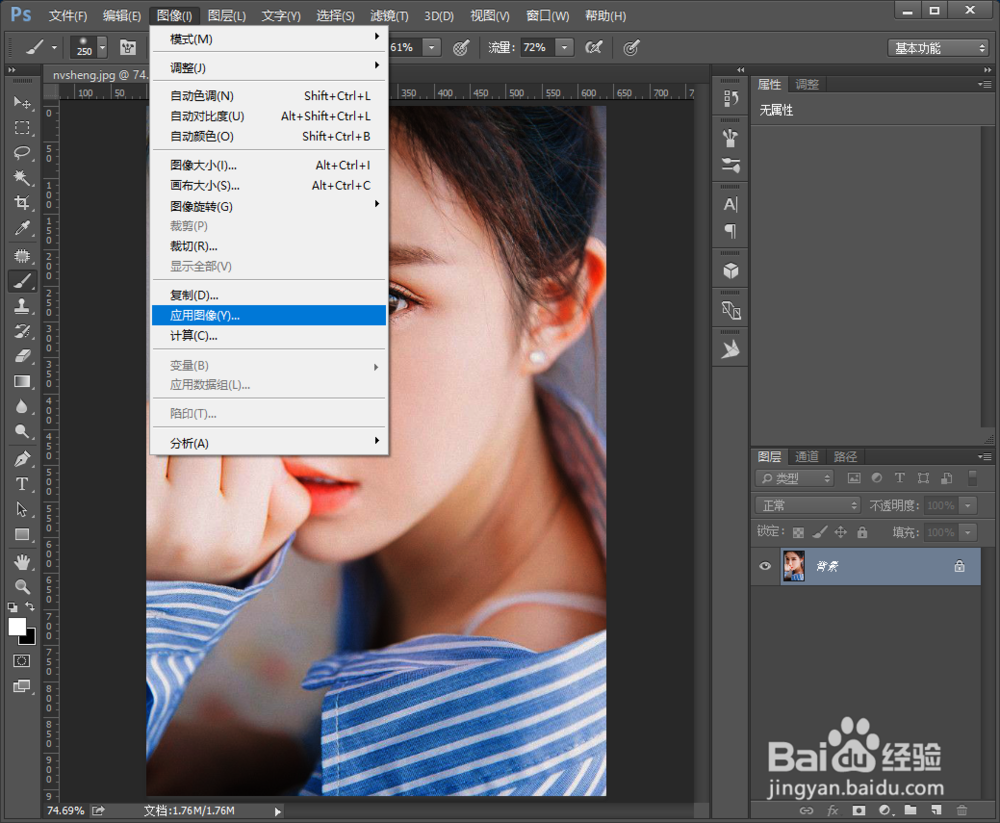The height and width of the screenshot is (823, 1000).
Task: Select the Eraser tool
Action: pos(22,356)
